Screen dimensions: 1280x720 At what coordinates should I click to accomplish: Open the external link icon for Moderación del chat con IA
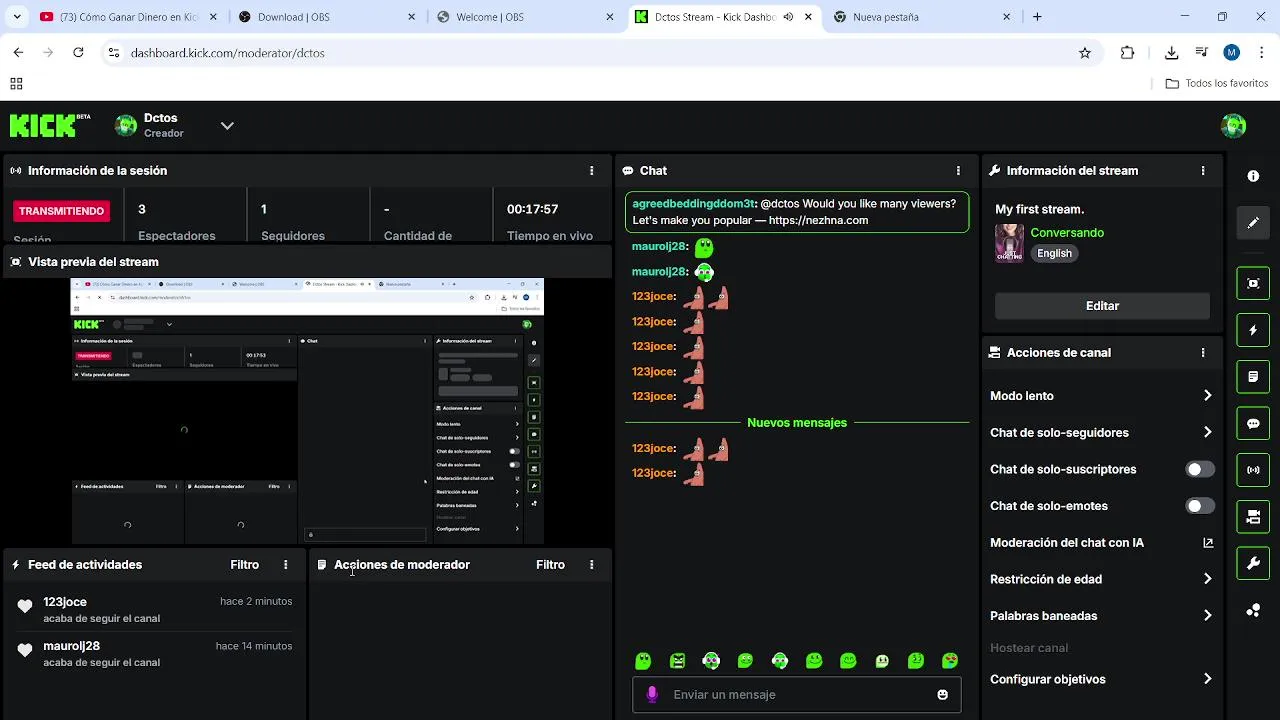(x=1208, y=543)
